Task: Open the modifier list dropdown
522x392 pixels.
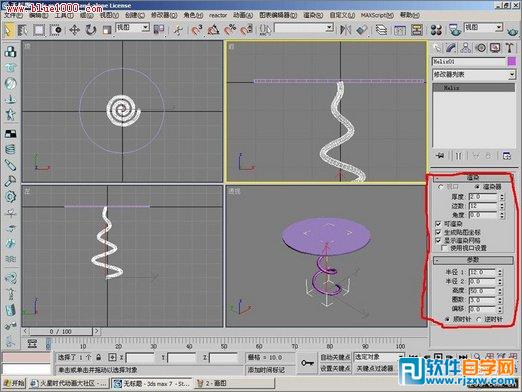Action: 474,74
